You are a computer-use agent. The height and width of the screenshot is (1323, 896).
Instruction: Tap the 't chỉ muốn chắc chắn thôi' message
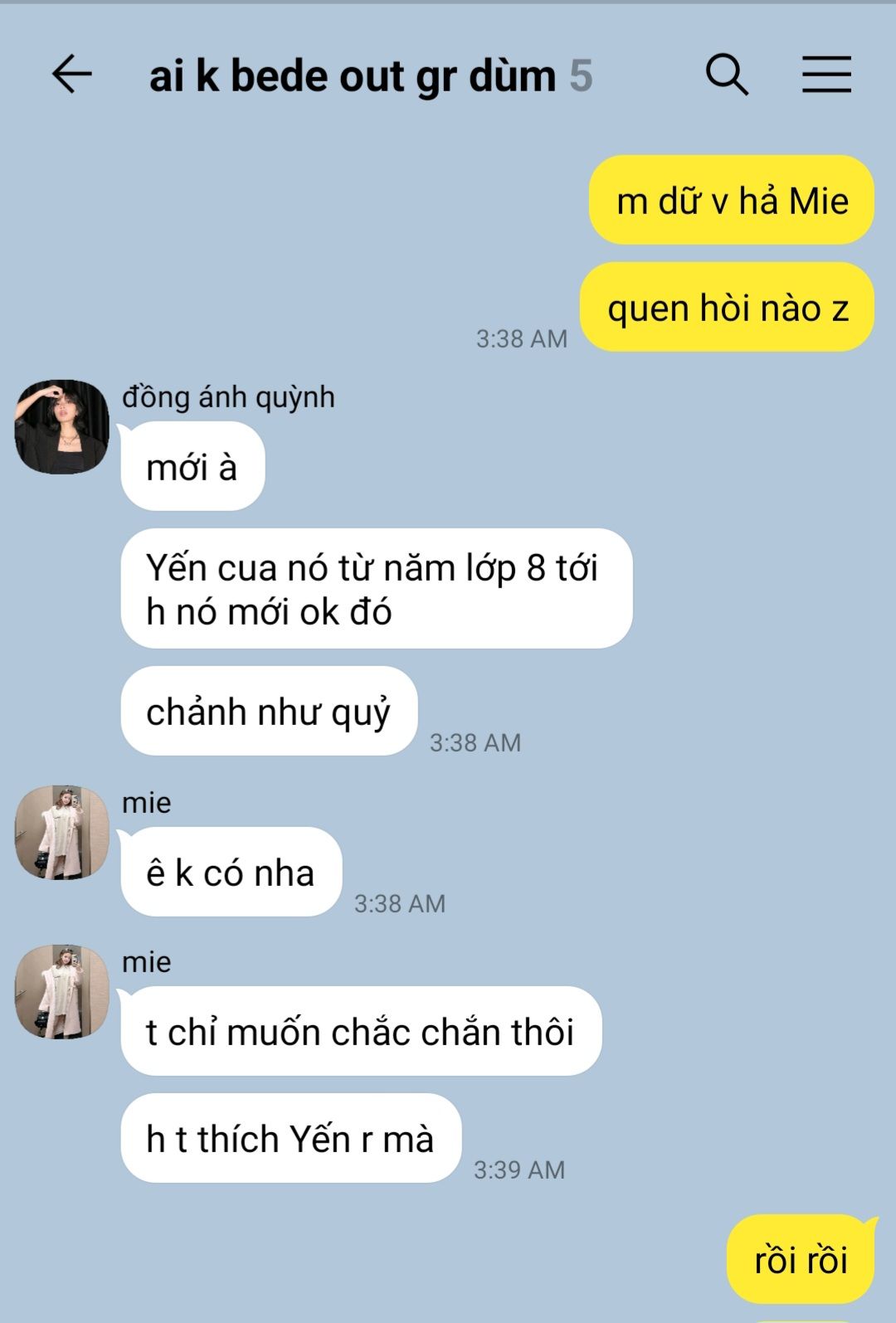pyautogui.click(x=361, y=1032)
